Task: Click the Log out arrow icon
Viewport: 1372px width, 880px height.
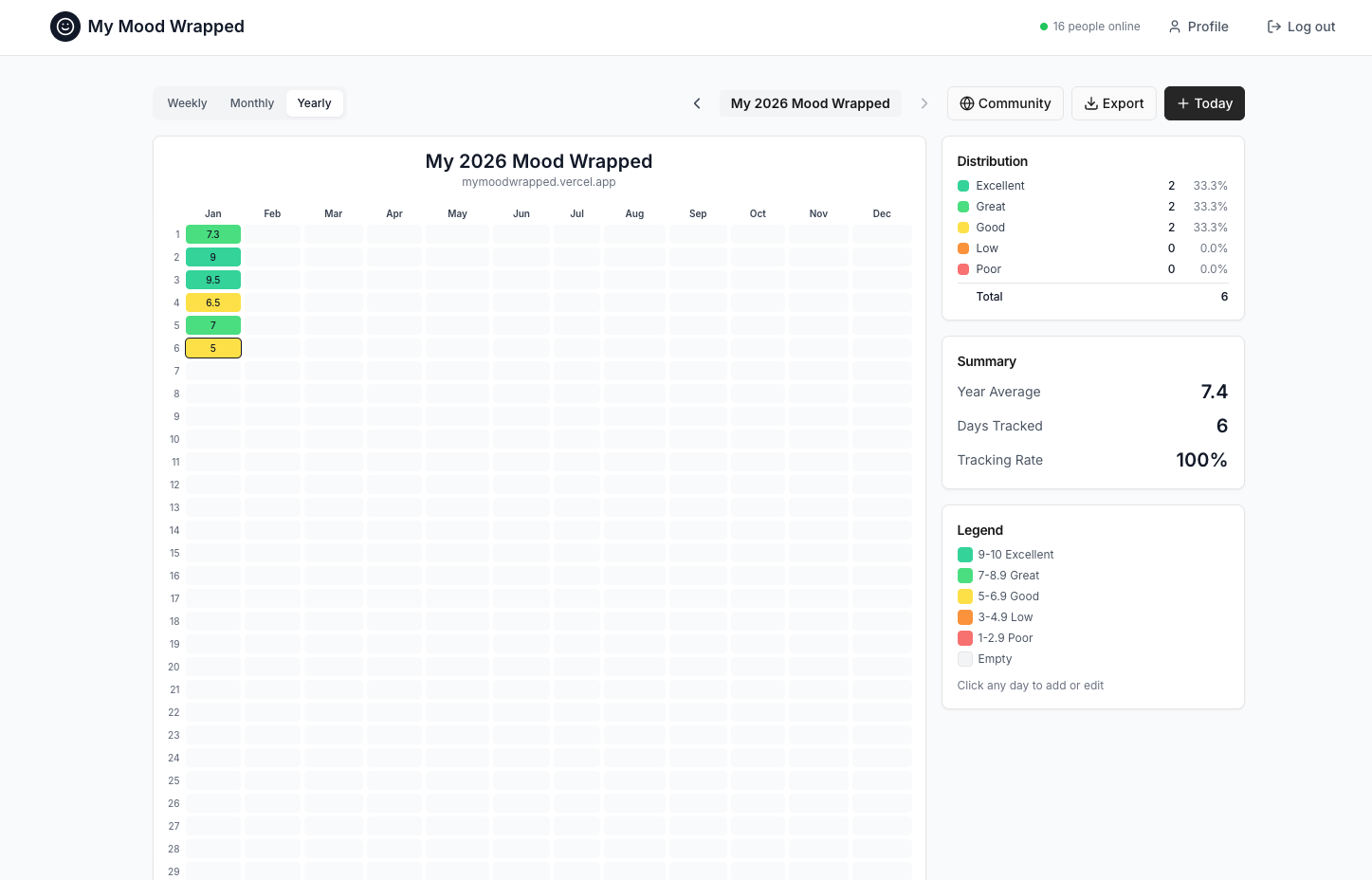Action: [1273, 27]
